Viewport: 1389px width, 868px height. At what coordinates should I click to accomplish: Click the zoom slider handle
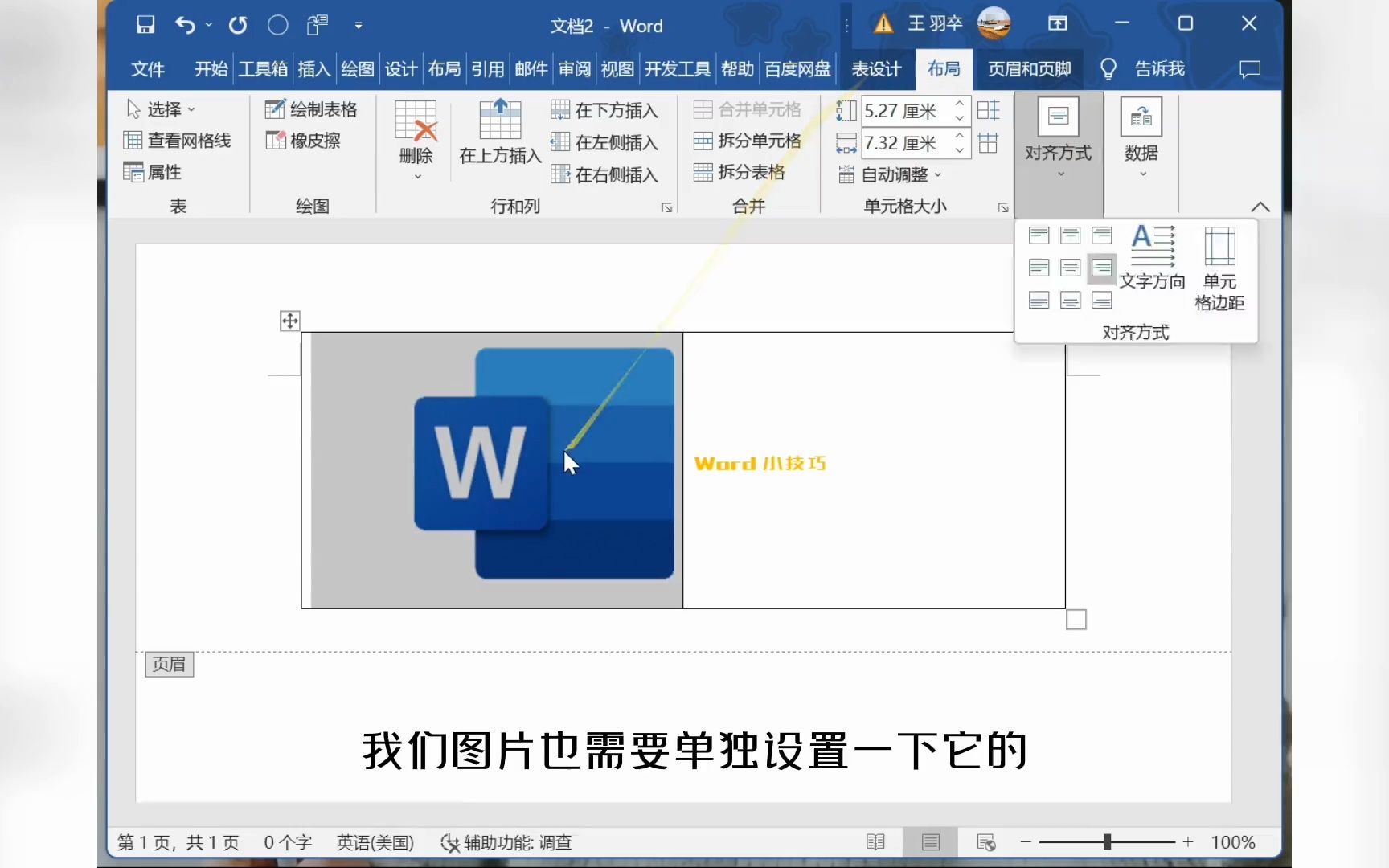(1107, 841)
